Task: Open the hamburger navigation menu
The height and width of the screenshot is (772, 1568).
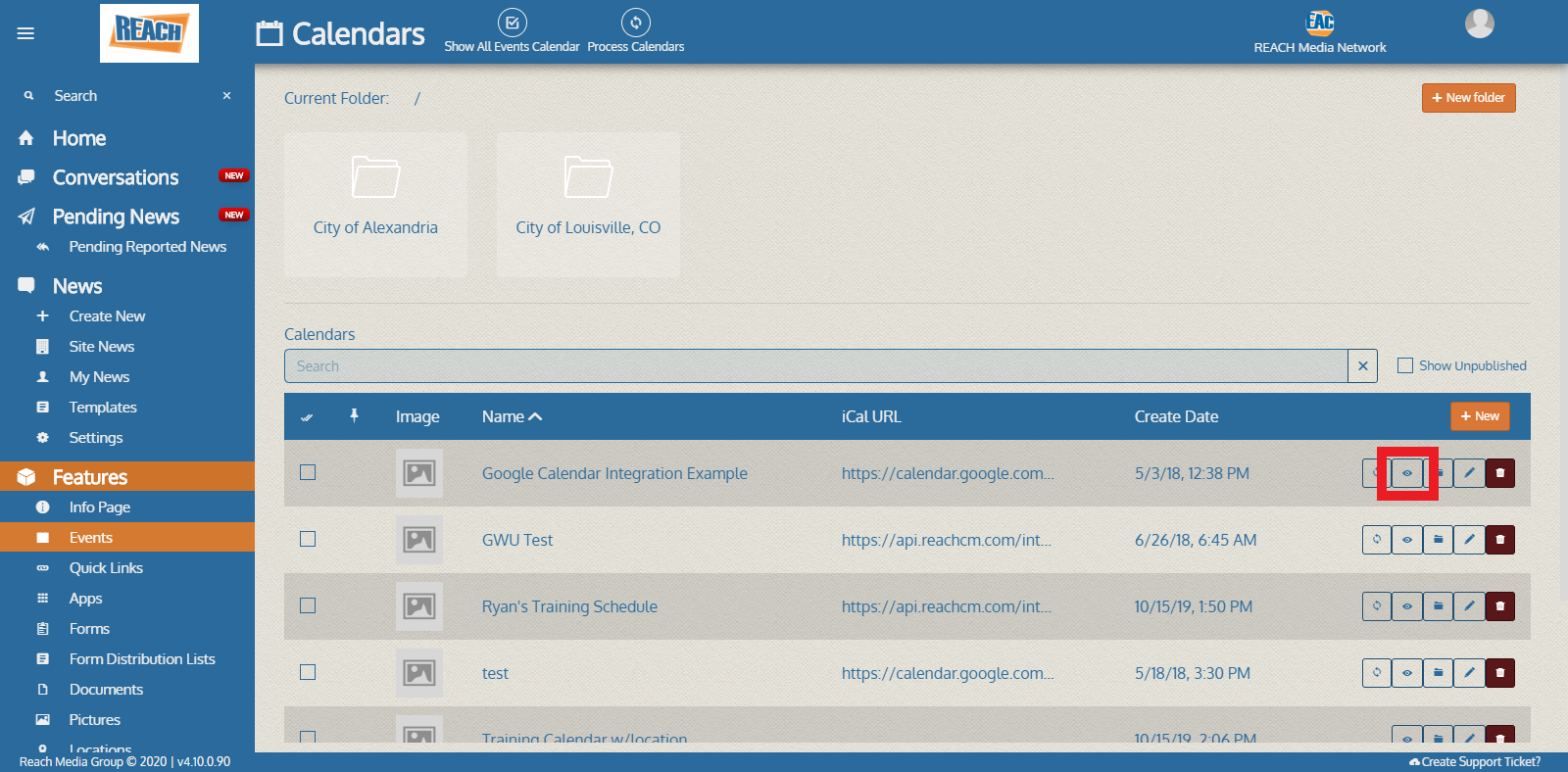Action: pyautogui.click(x=25, y=33)
